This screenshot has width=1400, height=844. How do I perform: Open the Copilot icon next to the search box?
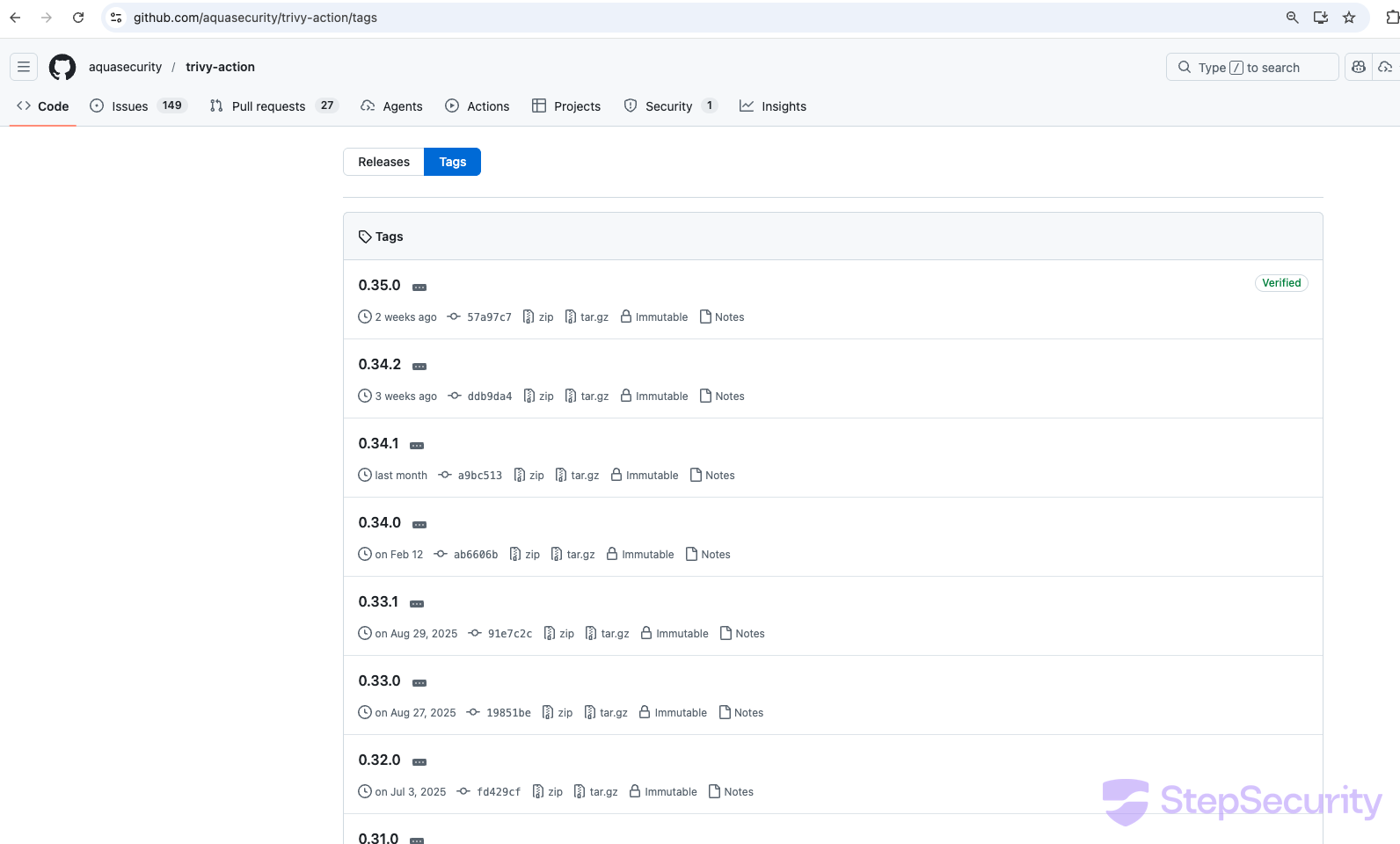(1359, 67)
